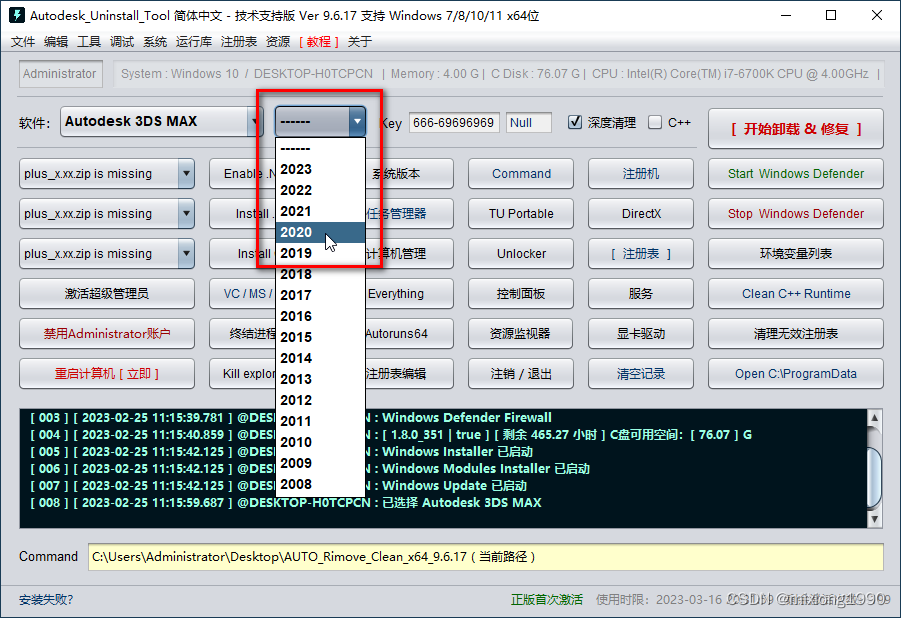Click the DirectX button
The height and width of the screenshot is (618, 901).
641,214
